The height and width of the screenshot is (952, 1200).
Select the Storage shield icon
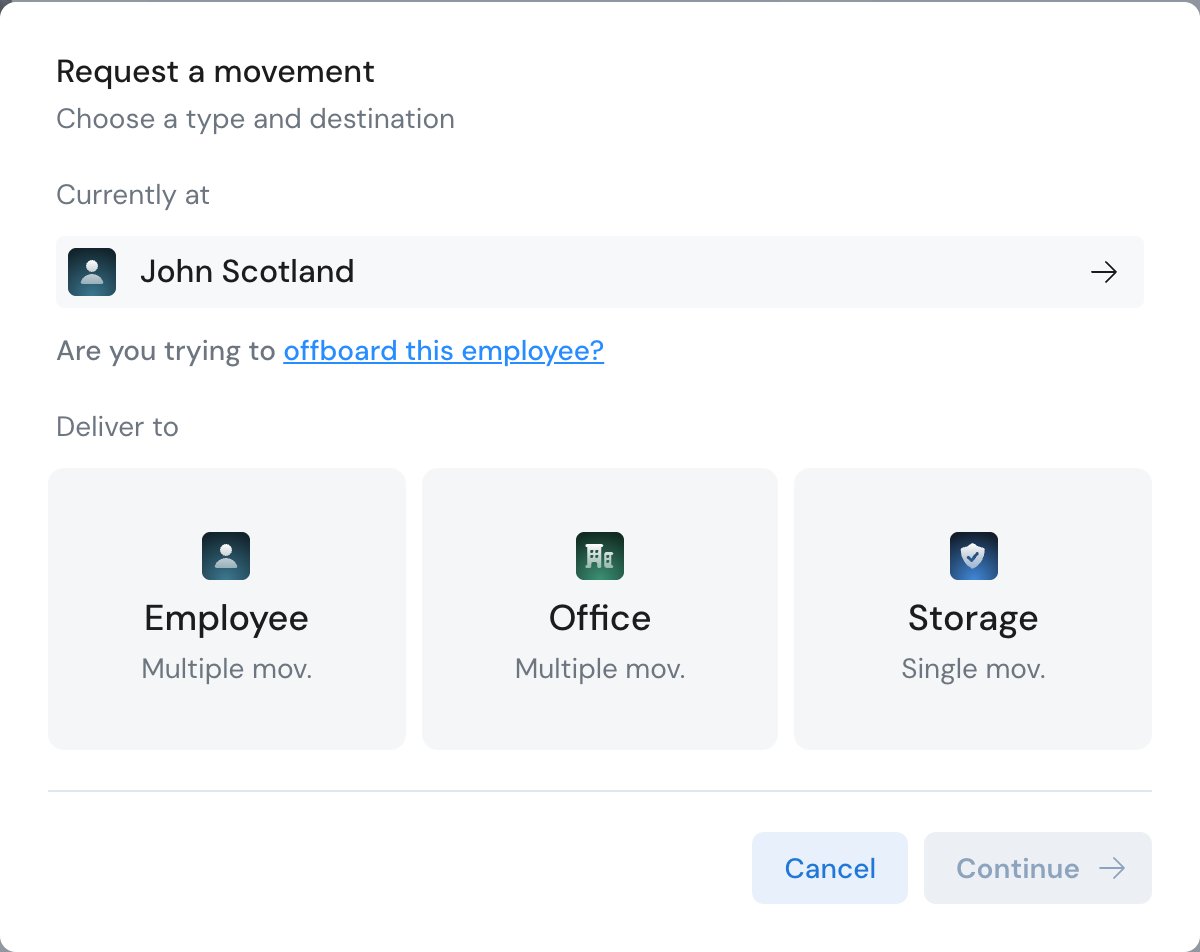(x=974, y=556)
